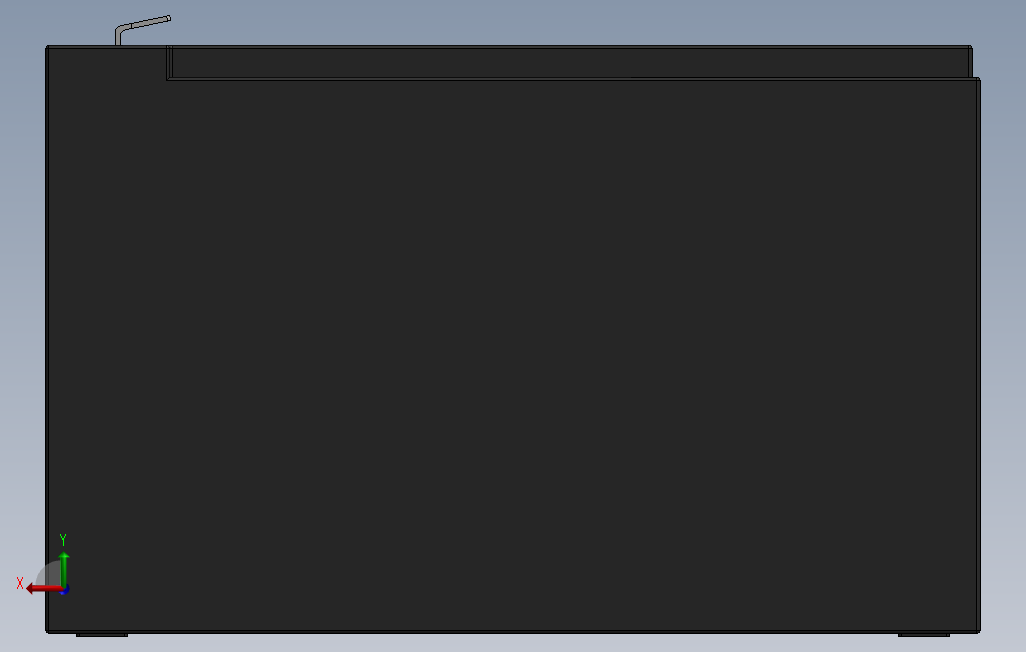1026x652 pixels.
Task: Select the horizontal lid seam line
Action: pyautogui.click(x=573, y=79)
